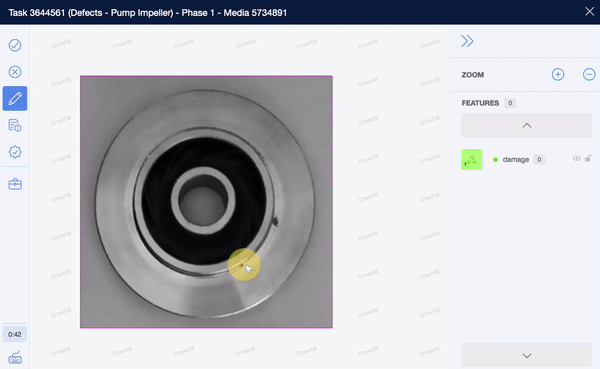Image resolution: width=600 pixels, height=369 pixels.
Task: Open the briefcase toolbox icon
Action: pyautogui.click(x=15, y=184)
